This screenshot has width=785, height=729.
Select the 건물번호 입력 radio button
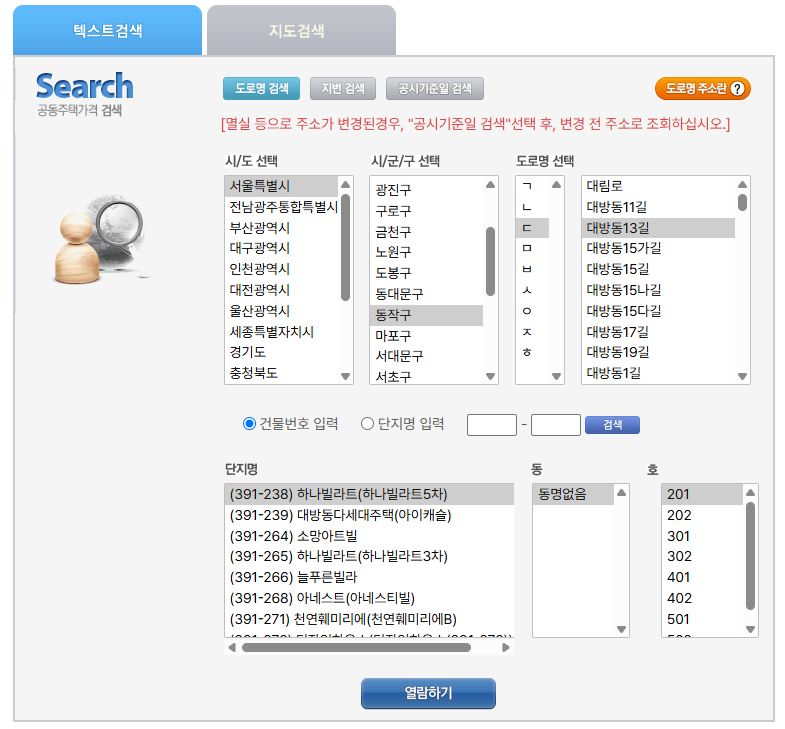(x=249, y=424)
